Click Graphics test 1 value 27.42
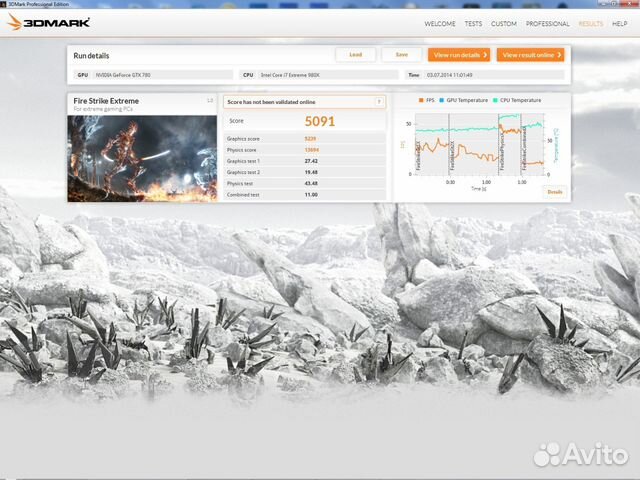Image resolution: width=640 pixels, height=480 pixels. (x=311, y=161)
